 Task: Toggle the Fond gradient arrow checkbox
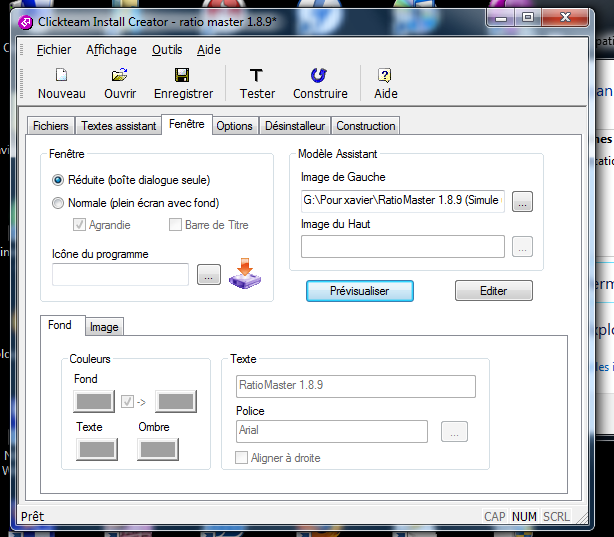127,401
